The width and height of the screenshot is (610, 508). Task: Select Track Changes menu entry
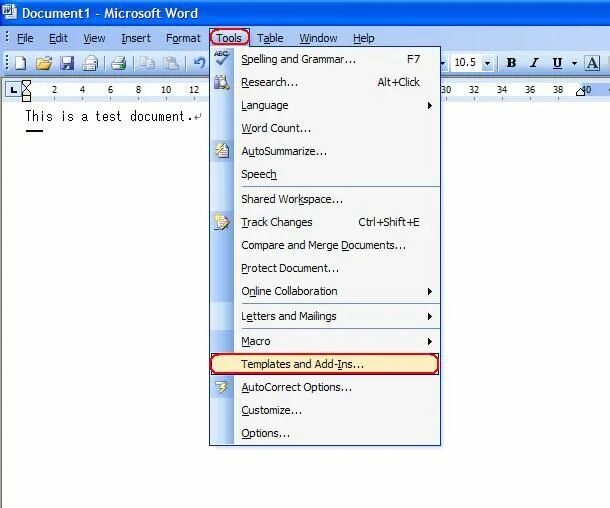(325, 222)
